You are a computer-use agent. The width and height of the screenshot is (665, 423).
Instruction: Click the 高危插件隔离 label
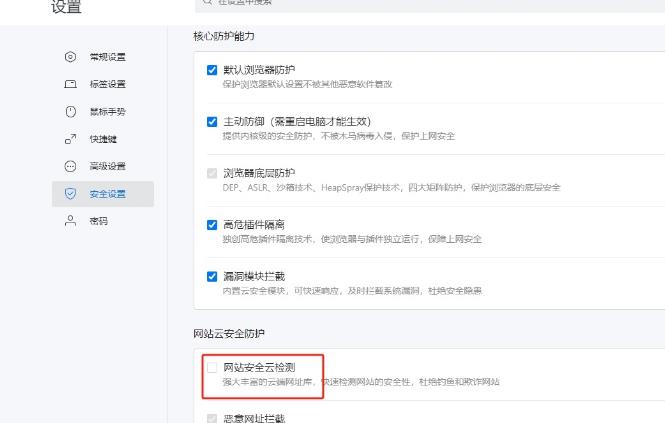[254, 225]
